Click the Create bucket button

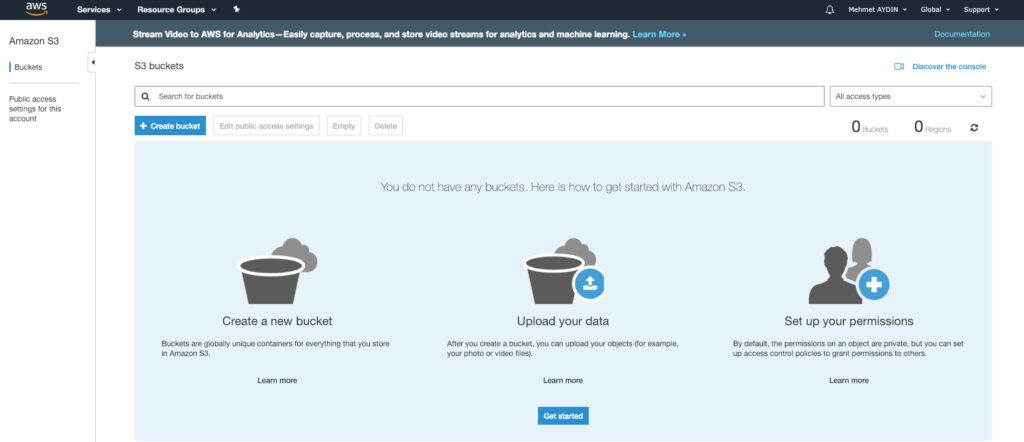[x=170, y=126]
